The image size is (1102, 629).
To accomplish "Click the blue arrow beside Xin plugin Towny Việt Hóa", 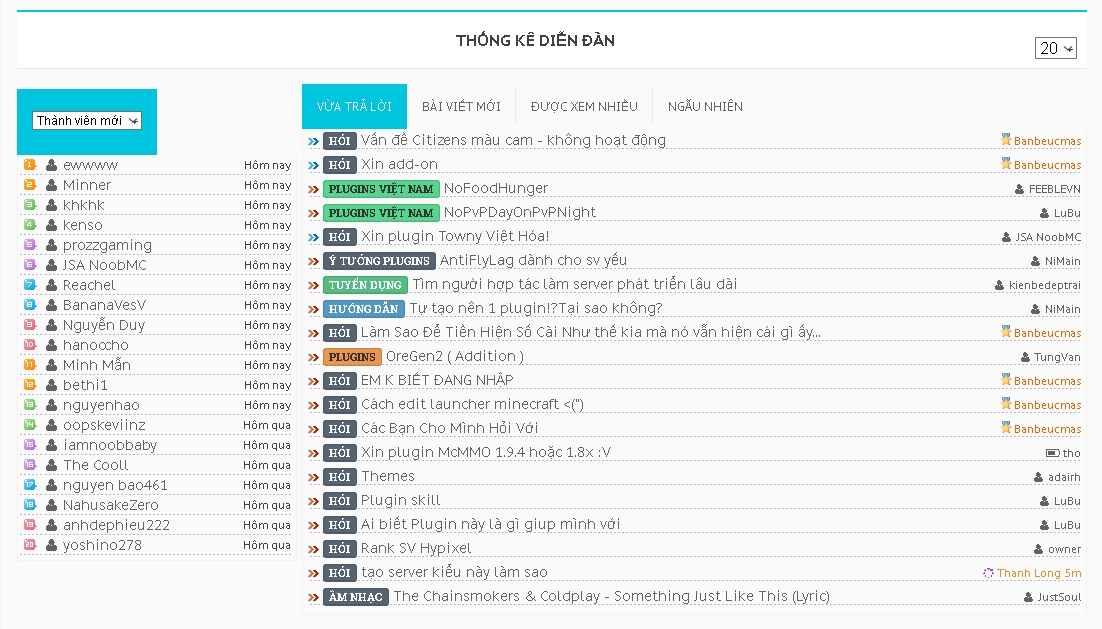I will click(313, 237).
